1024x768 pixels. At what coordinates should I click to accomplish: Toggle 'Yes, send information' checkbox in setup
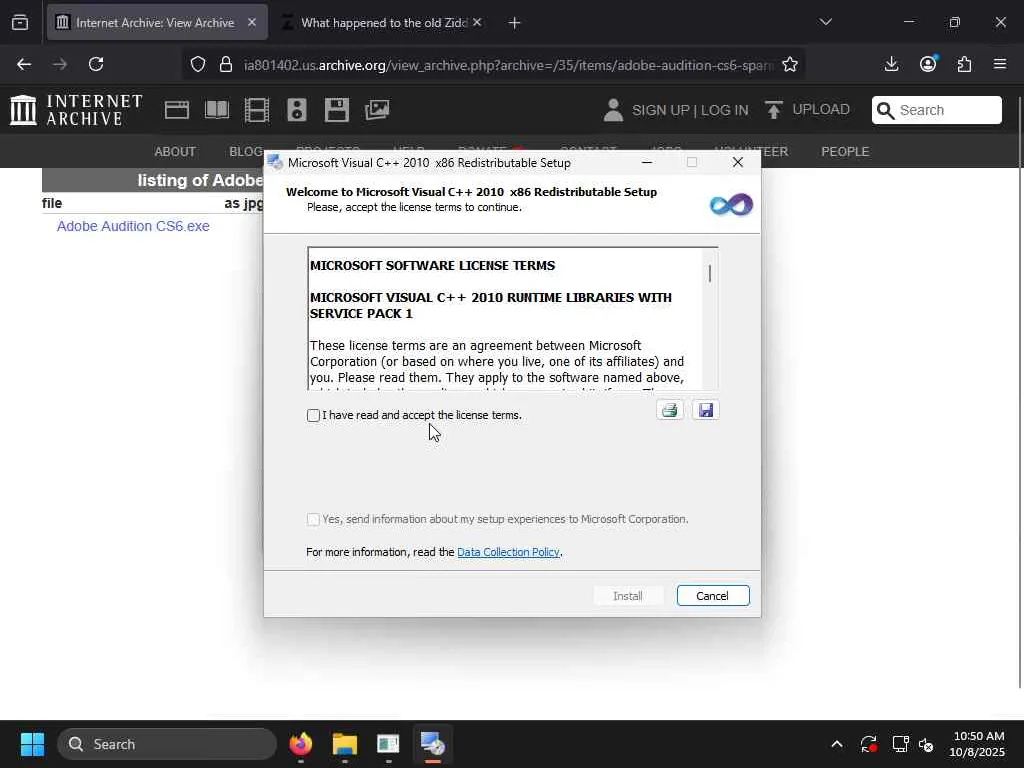313,519
